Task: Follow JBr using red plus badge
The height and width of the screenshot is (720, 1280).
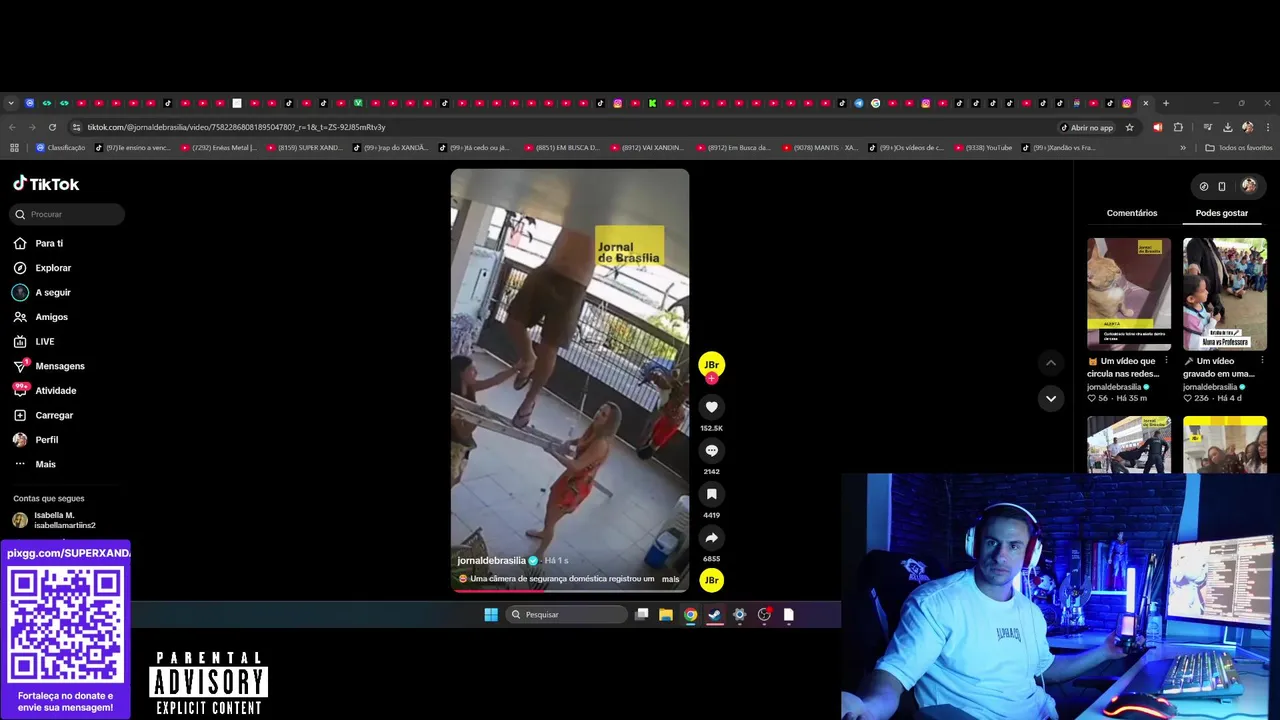Action: pyautogui.click(x=711, y=379)
